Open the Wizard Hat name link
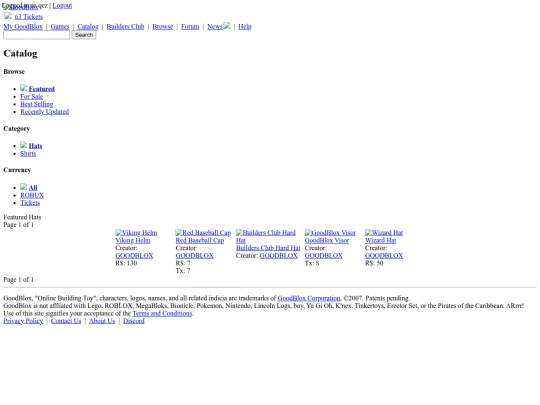 (381, 240)
